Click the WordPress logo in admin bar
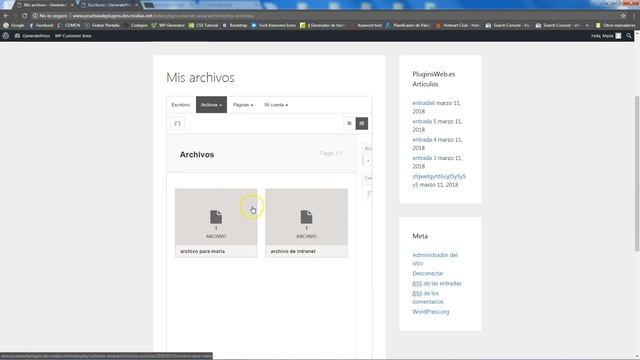Screen dimensions: 640x360 tap(6, 36)
